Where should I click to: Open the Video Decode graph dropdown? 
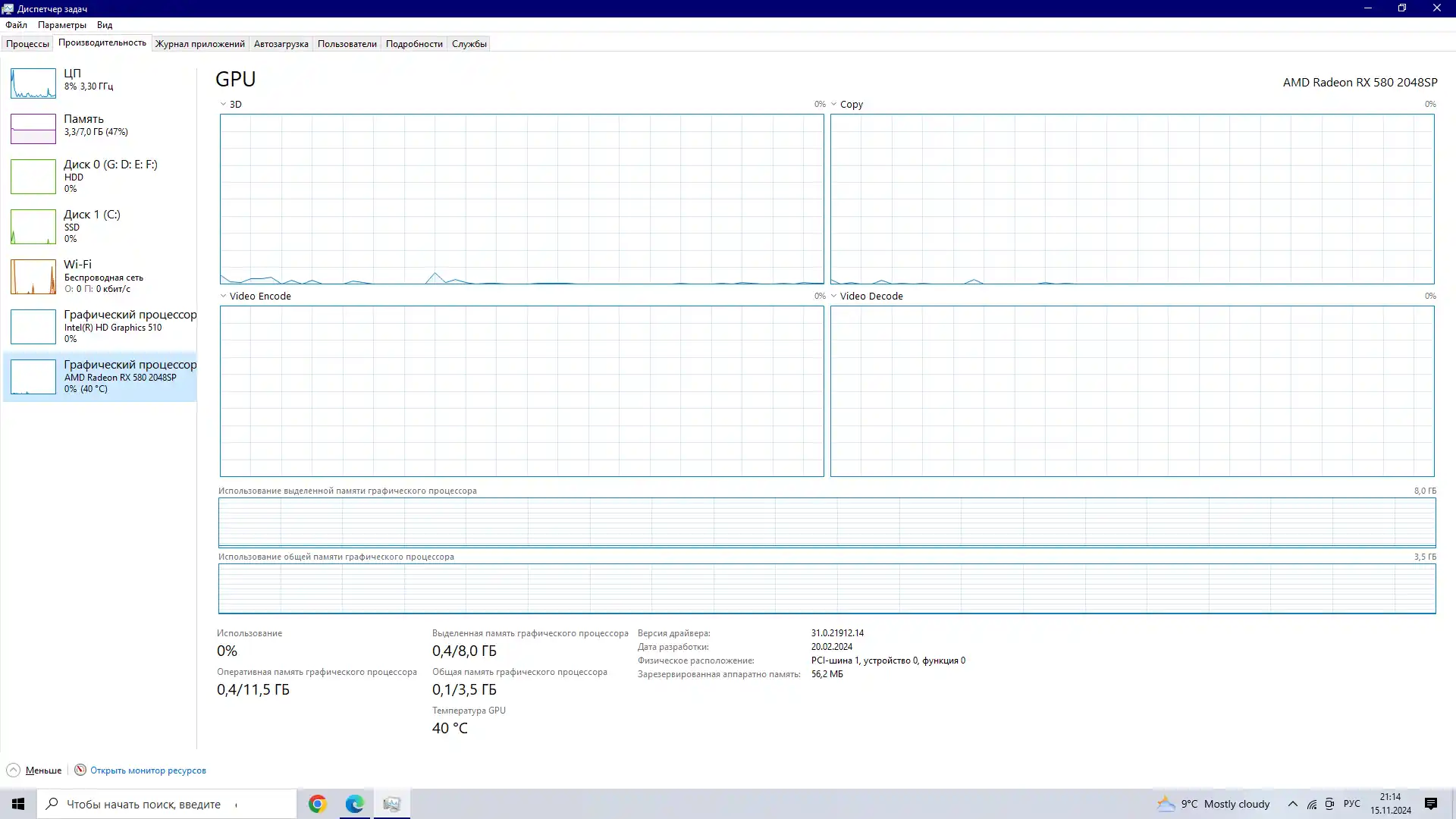tap(833, 296)
